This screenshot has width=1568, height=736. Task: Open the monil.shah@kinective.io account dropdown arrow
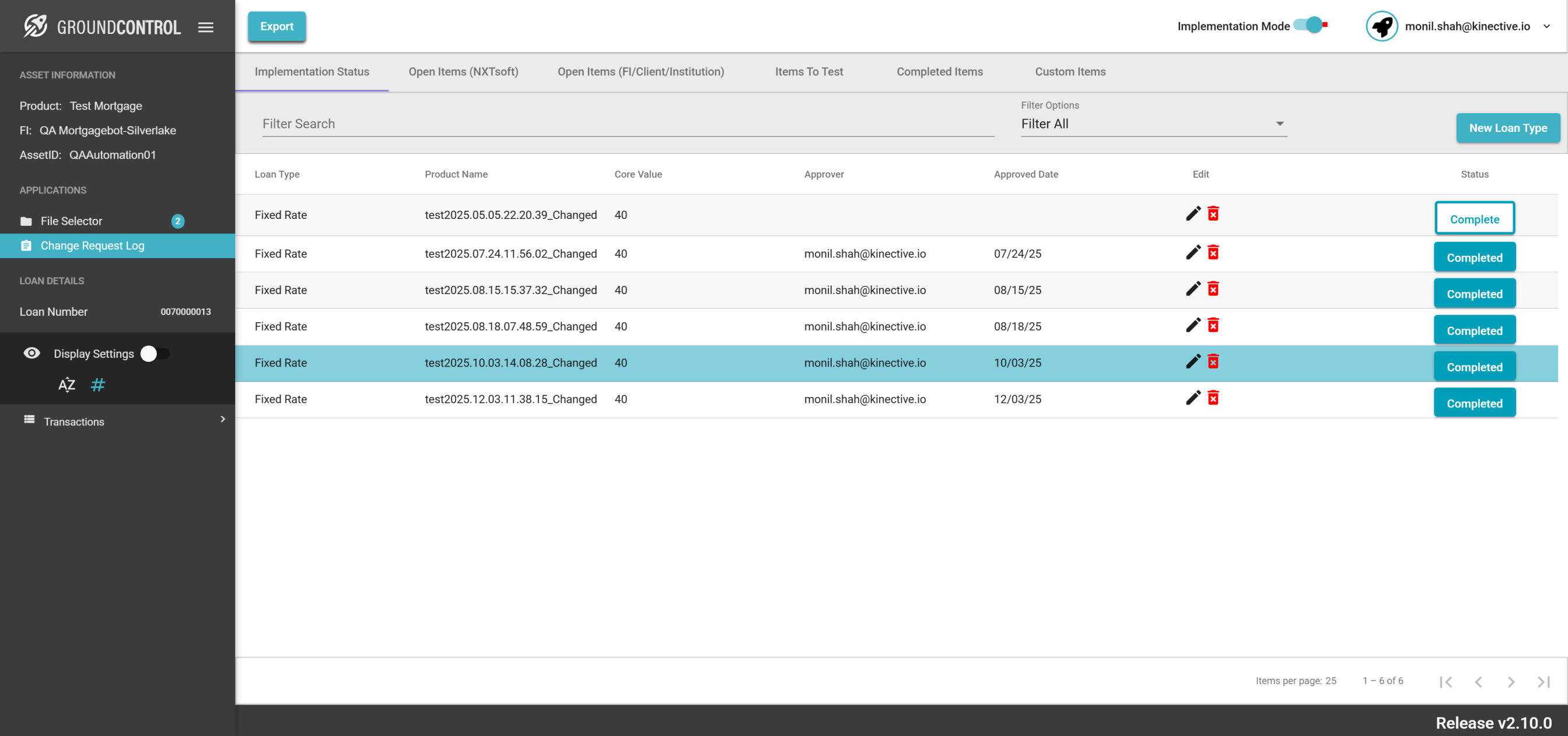(1546, 26)
